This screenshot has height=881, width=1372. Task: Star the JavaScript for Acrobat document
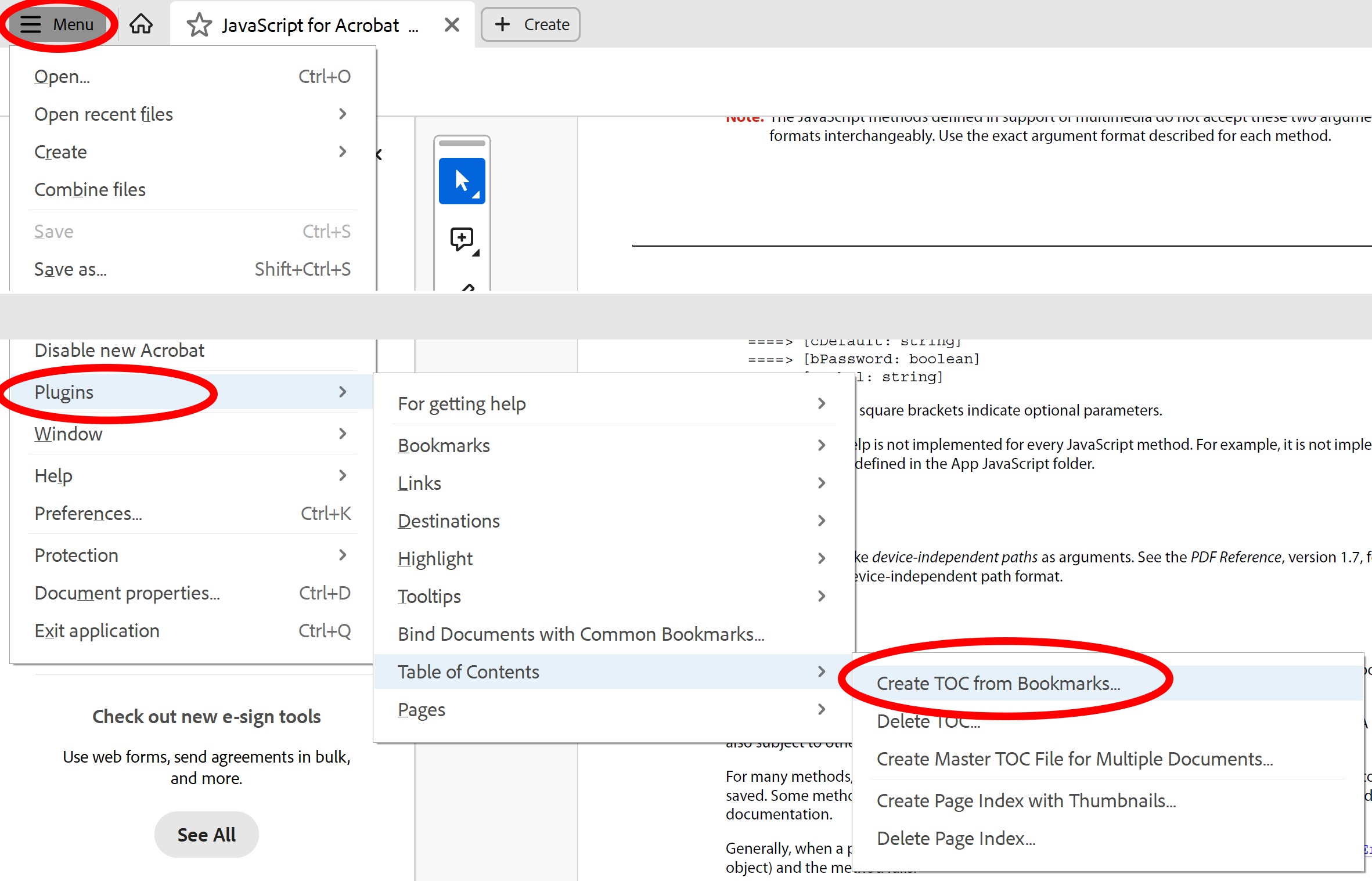coord(199,25)
